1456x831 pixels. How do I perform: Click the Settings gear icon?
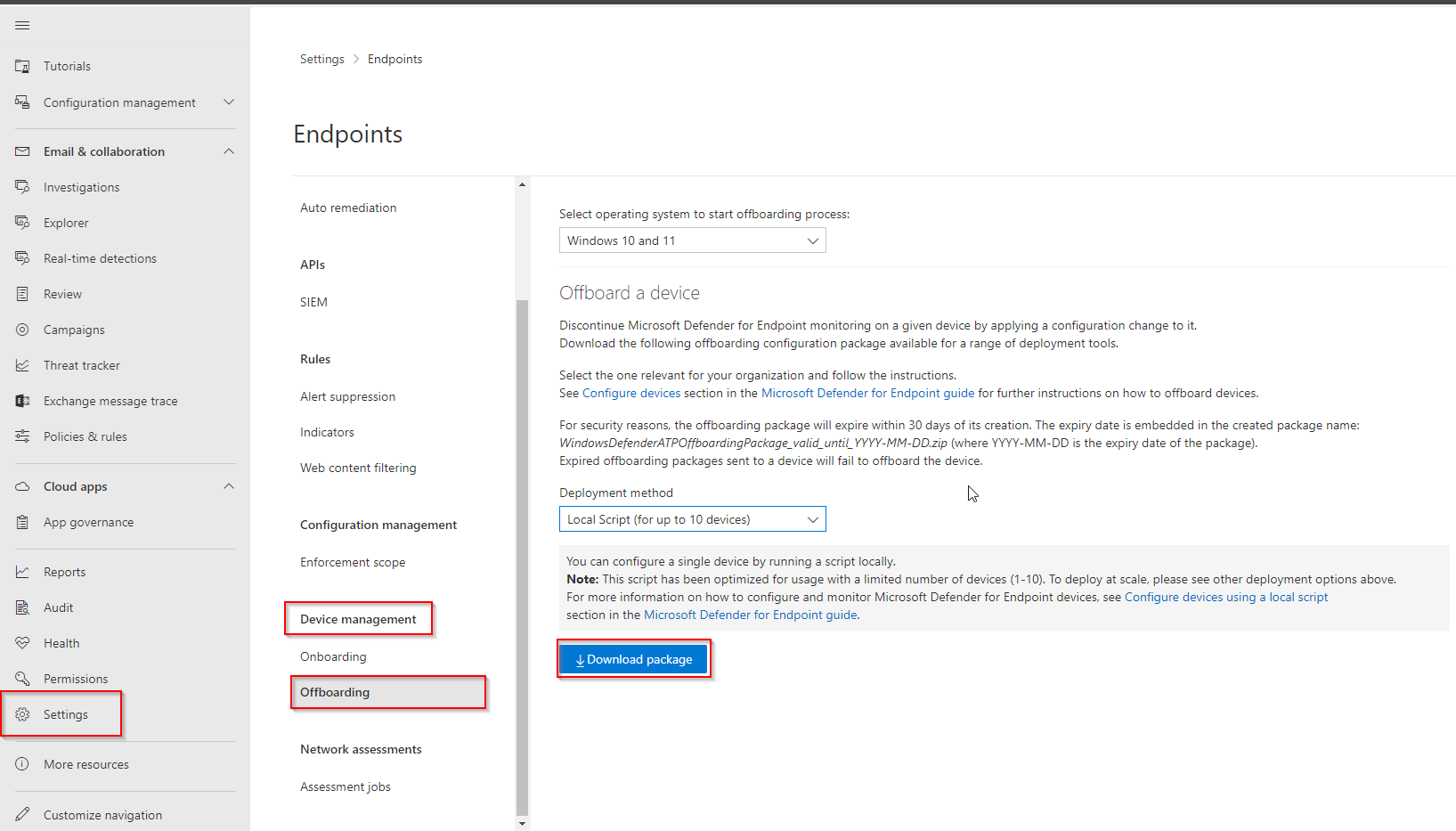point(22,714)
